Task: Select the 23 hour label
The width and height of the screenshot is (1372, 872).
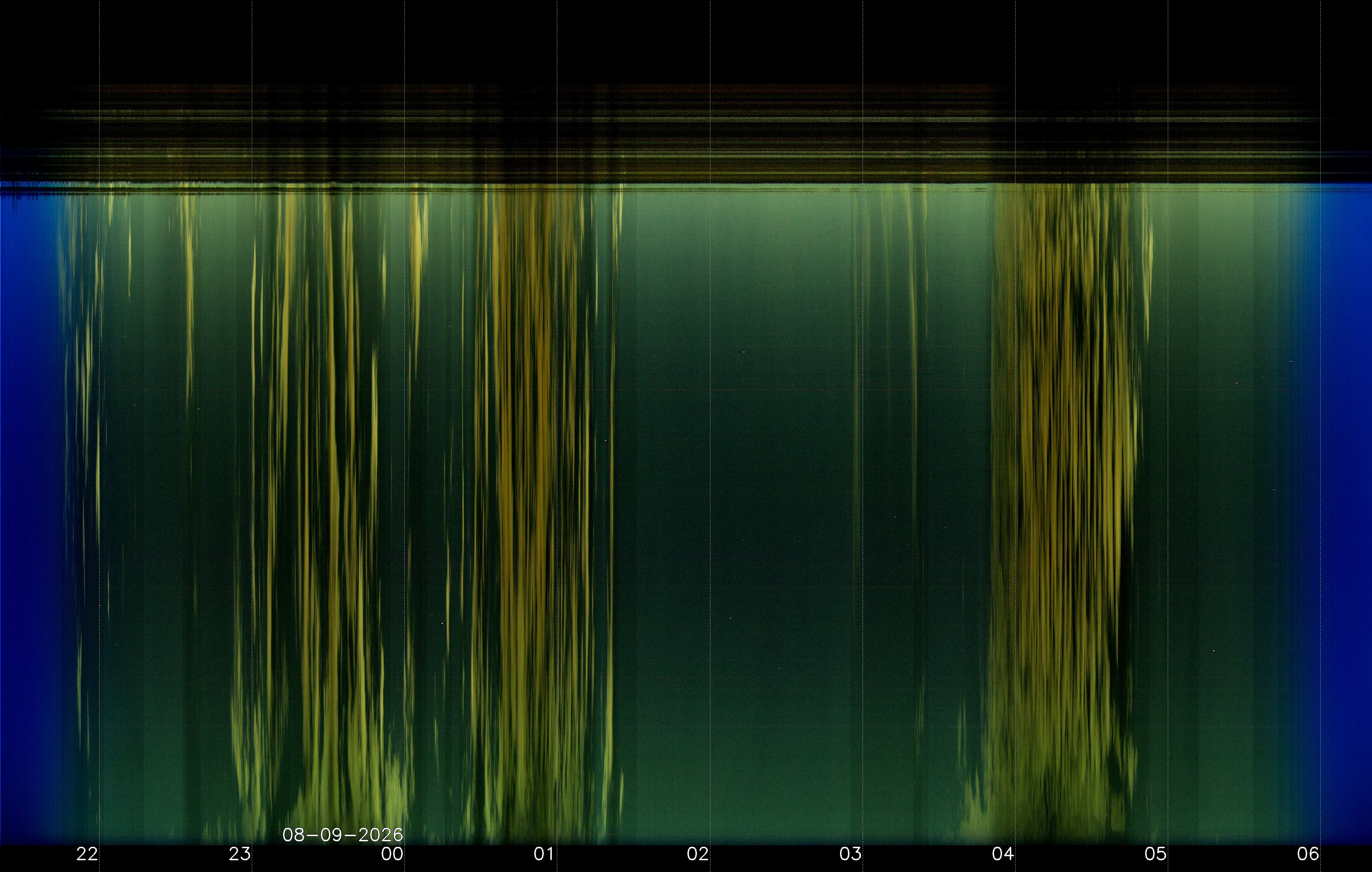Action: pyautogui.click(x=240, y=854)
